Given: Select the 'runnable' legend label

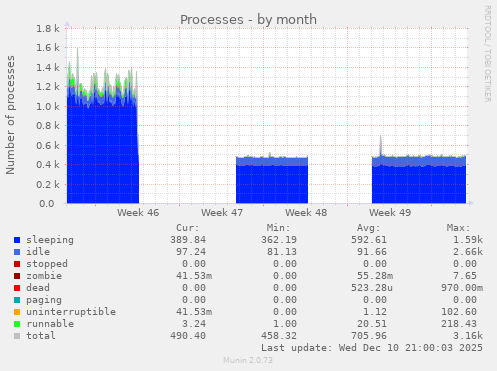Looking at the screenshot, I should pyautogui.click(x=50, y=324).
